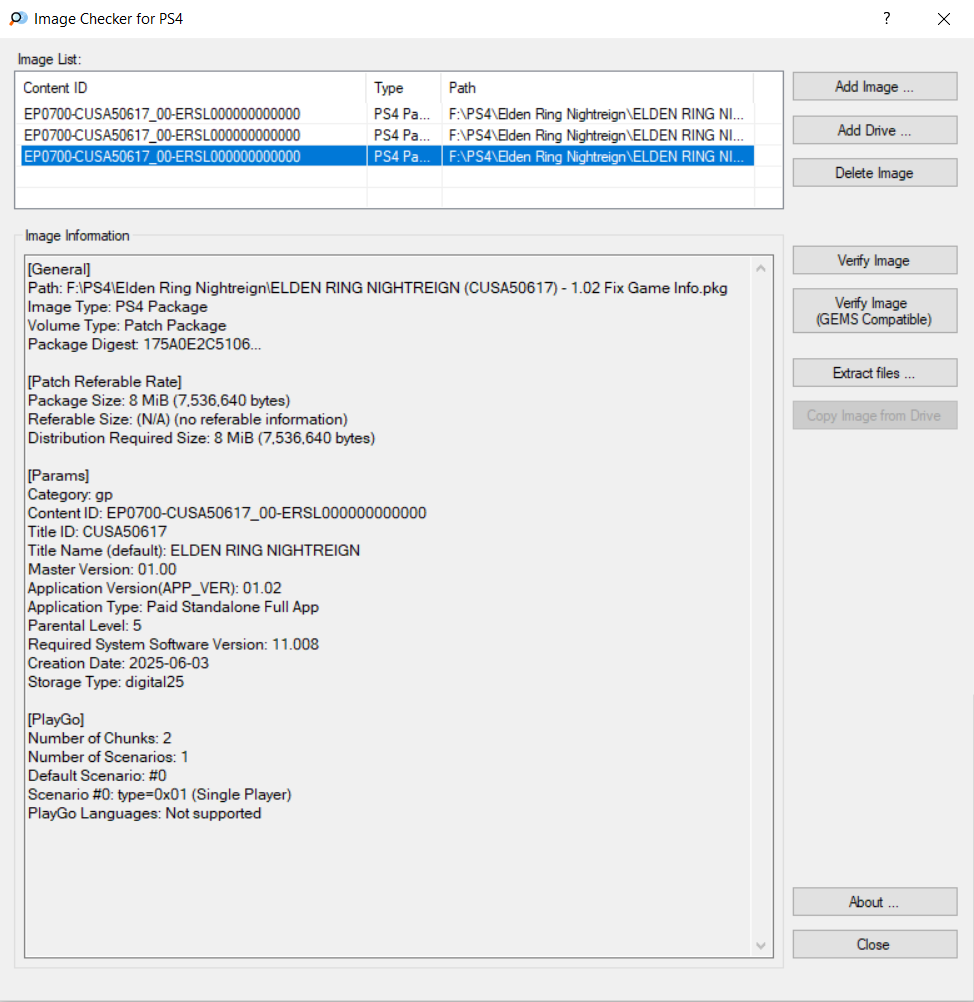Click the 'Volume Type: Patch Package' line
This screenshot has width=974, height=1002.
[127, 326]
